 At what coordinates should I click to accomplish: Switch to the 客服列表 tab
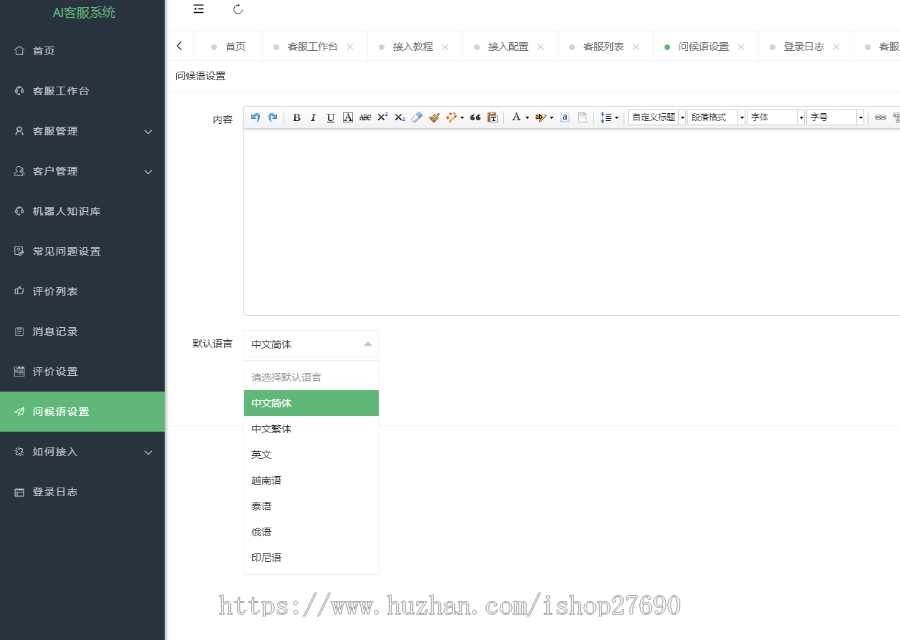[603, 46]
